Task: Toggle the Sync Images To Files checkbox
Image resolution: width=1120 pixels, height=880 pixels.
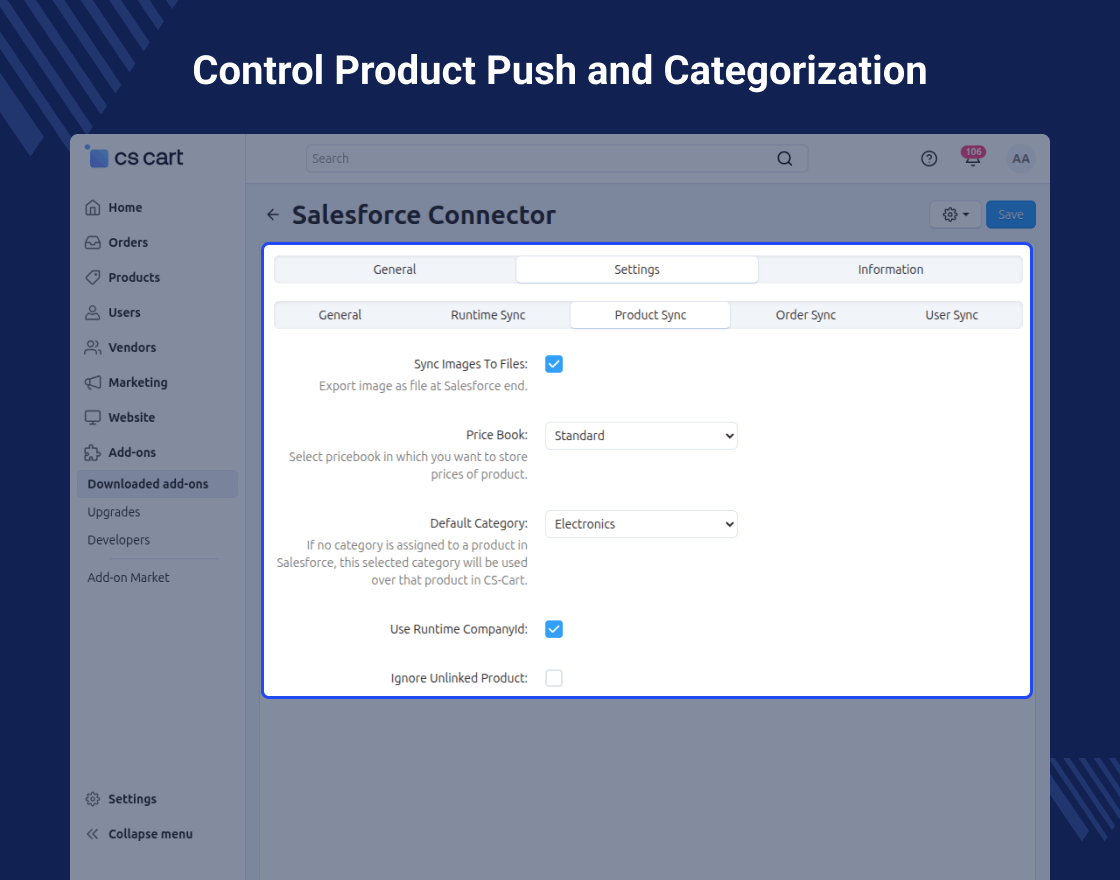Action: [x=554, y=364]
